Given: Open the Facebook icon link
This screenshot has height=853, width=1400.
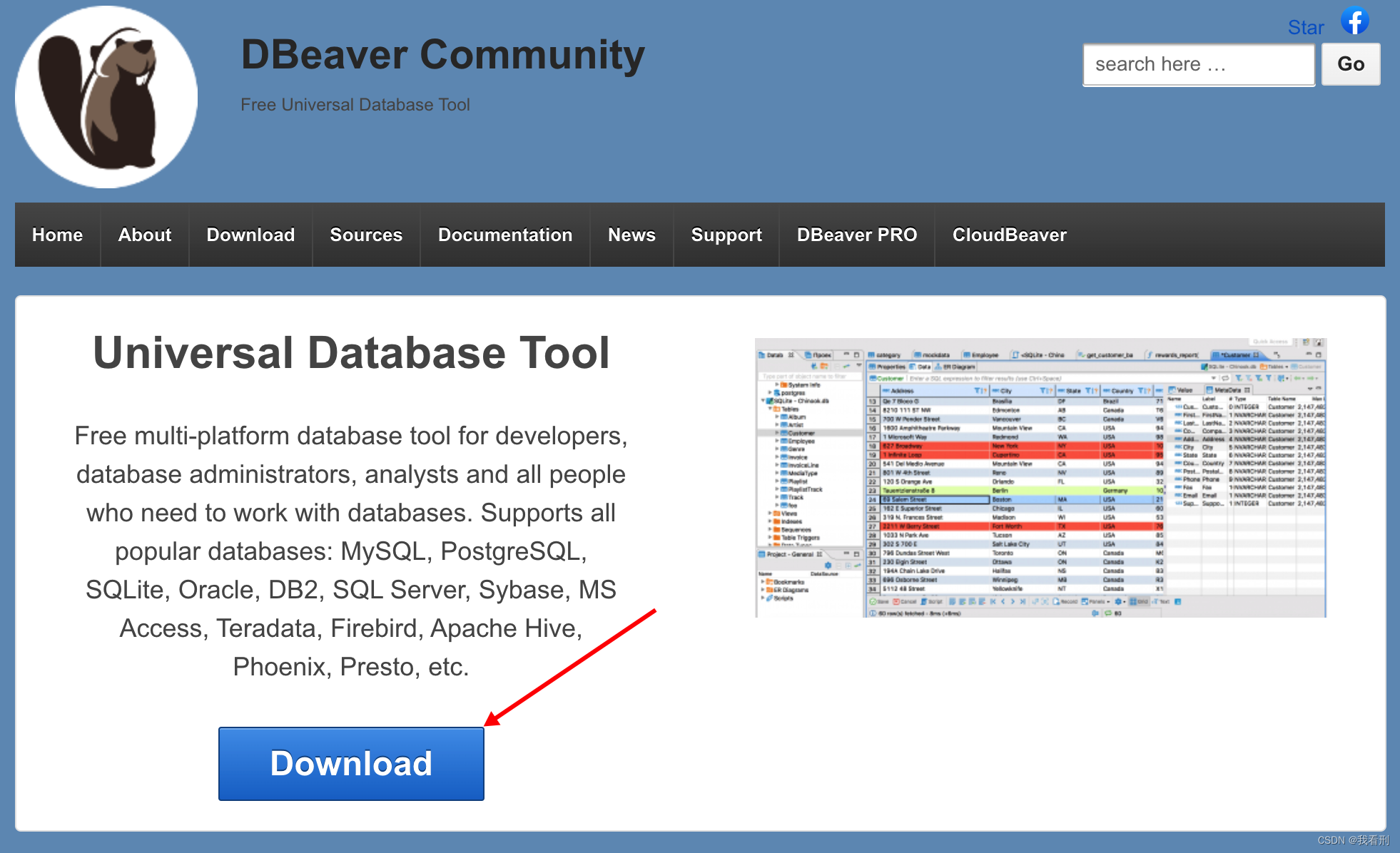Looking at the screenshot, I should point(1354,20).
